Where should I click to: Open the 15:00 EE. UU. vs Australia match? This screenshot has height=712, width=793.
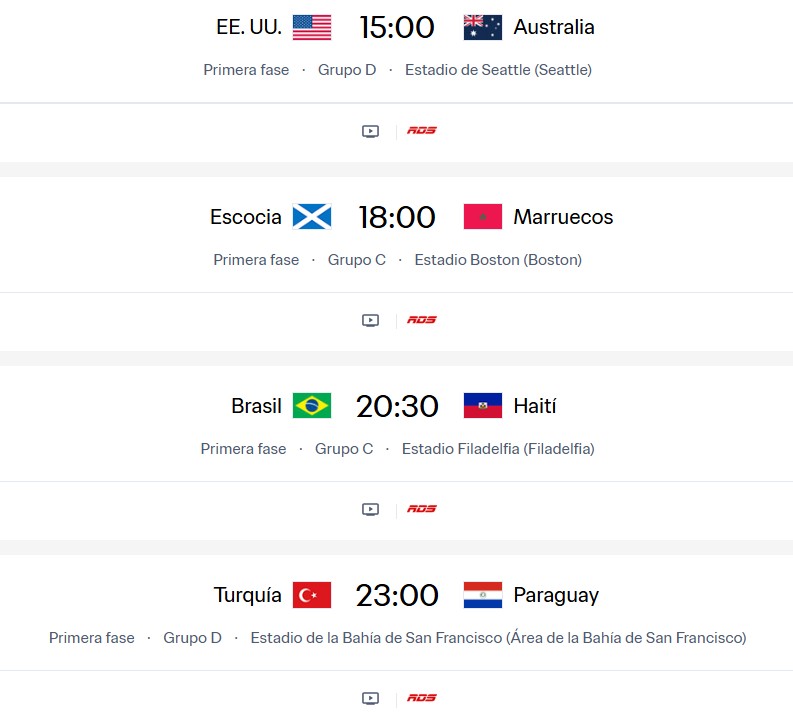click(397, 28)
